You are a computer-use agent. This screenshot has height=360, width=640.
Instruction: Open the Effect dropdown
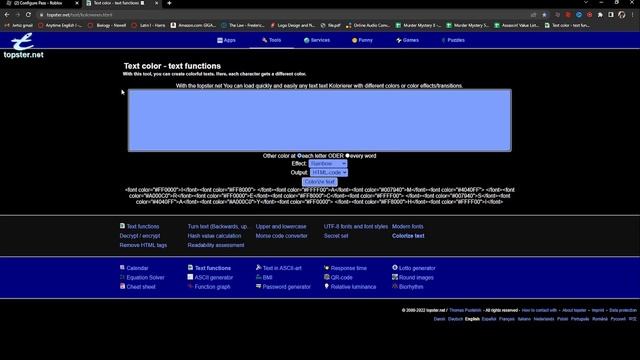click(x=328, y=164)
